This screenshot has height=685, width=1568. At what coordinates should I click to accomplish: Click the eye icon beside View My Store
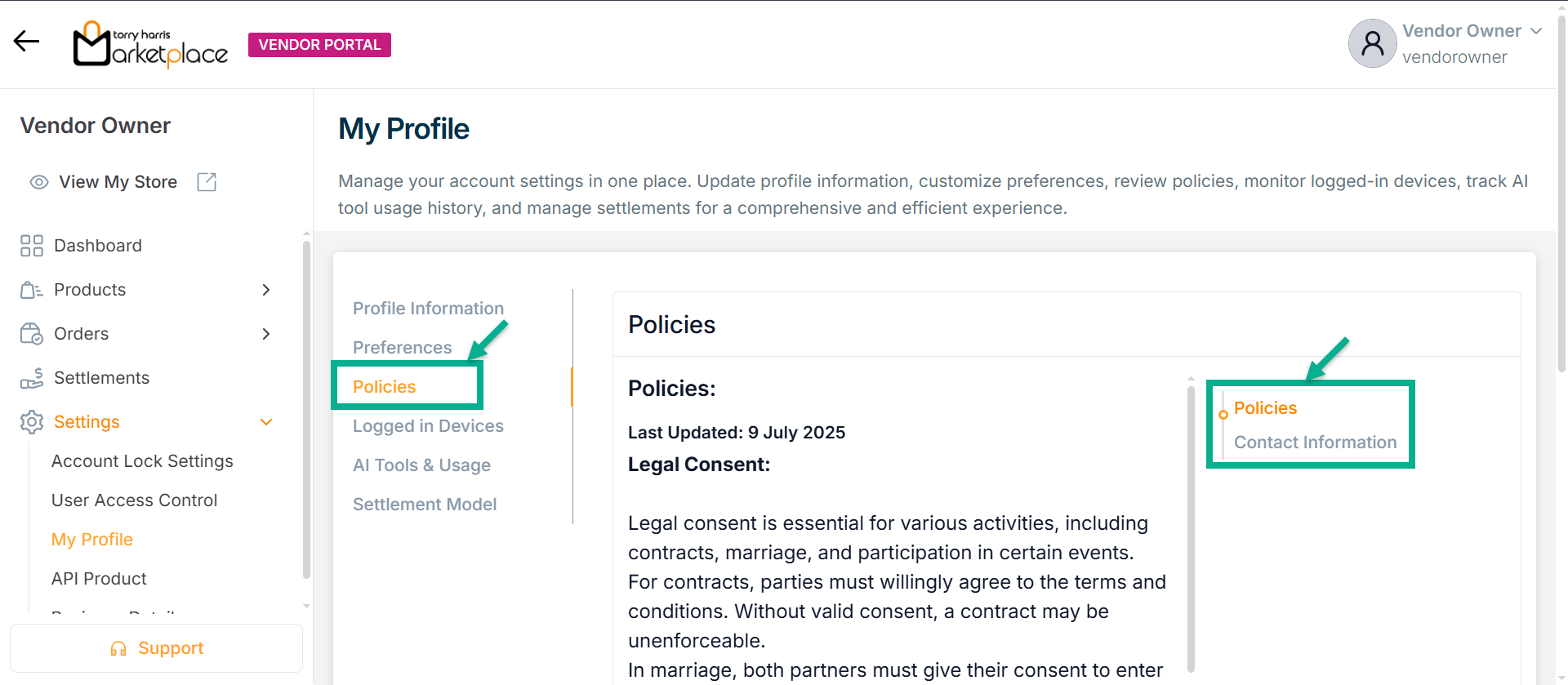[x=39, y=182]
